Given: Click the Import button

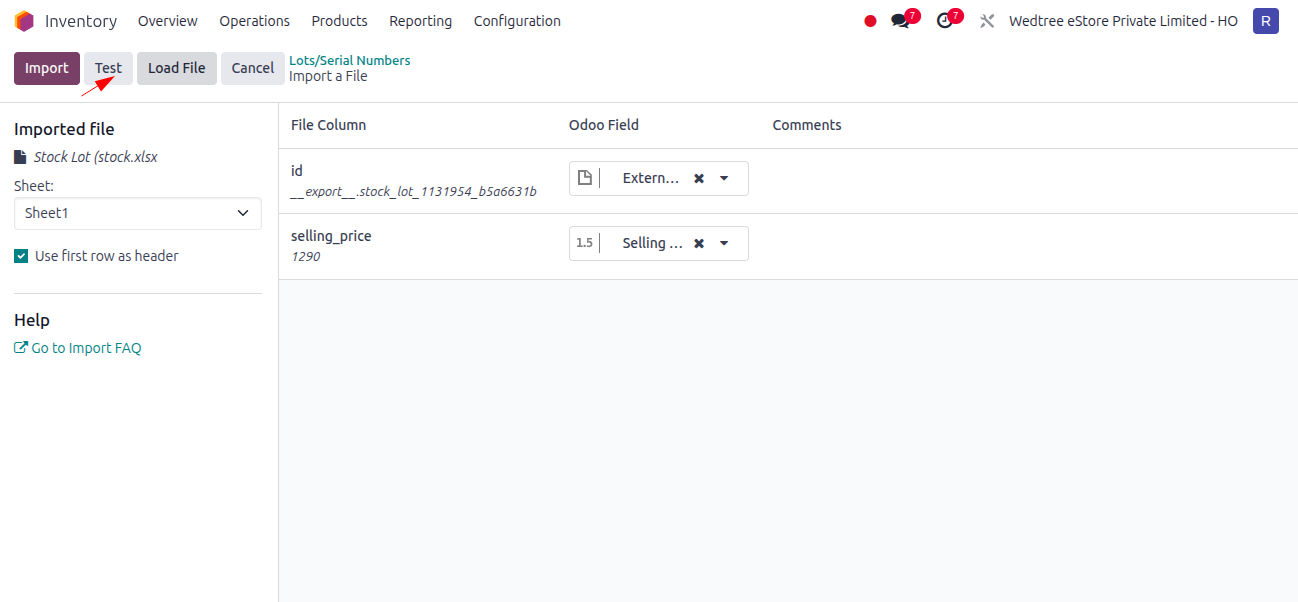Looking at the screenshot, I should pyautogui.click(x=47, y=68).
